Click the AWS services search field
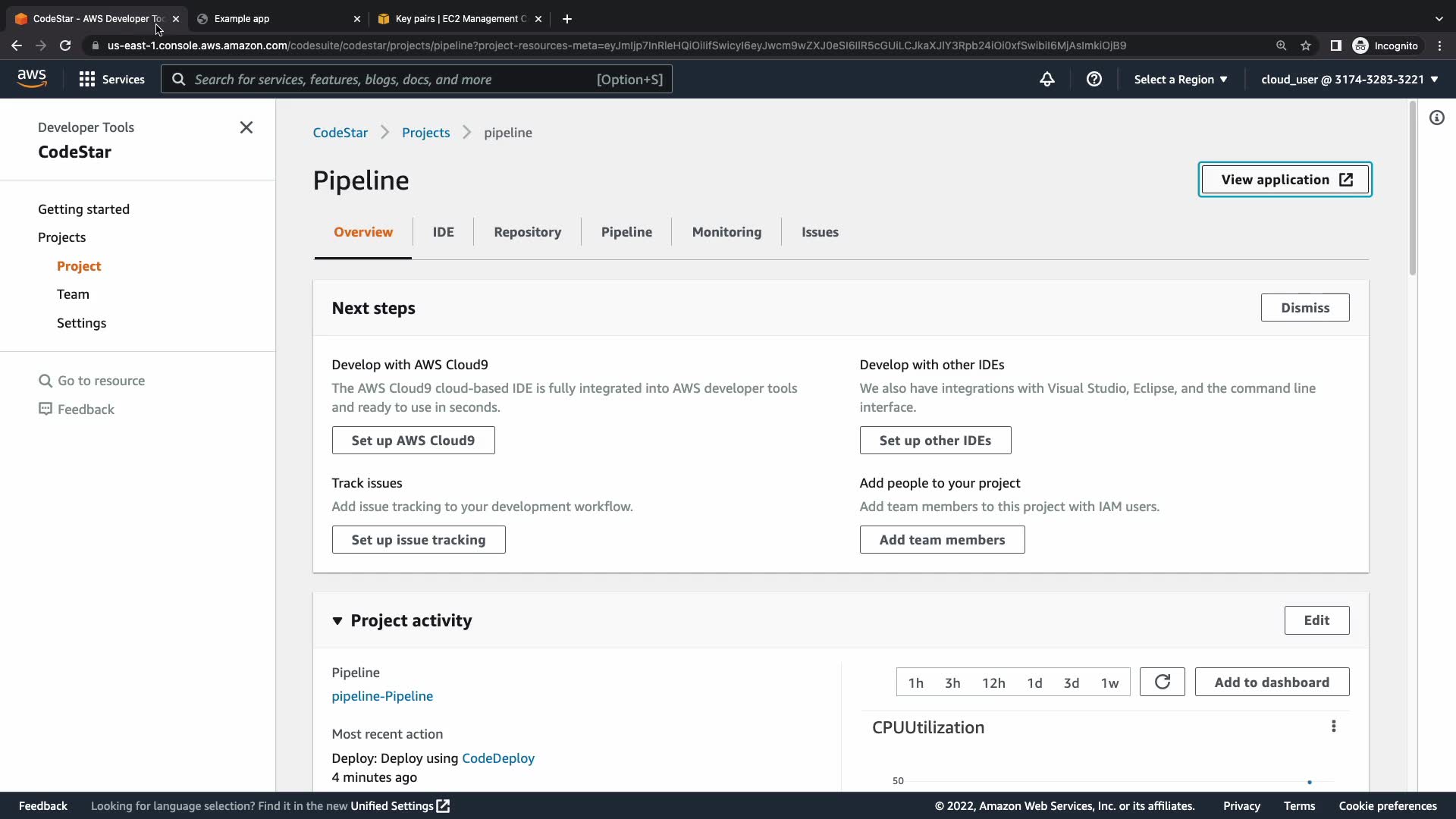 pos(394,79)
